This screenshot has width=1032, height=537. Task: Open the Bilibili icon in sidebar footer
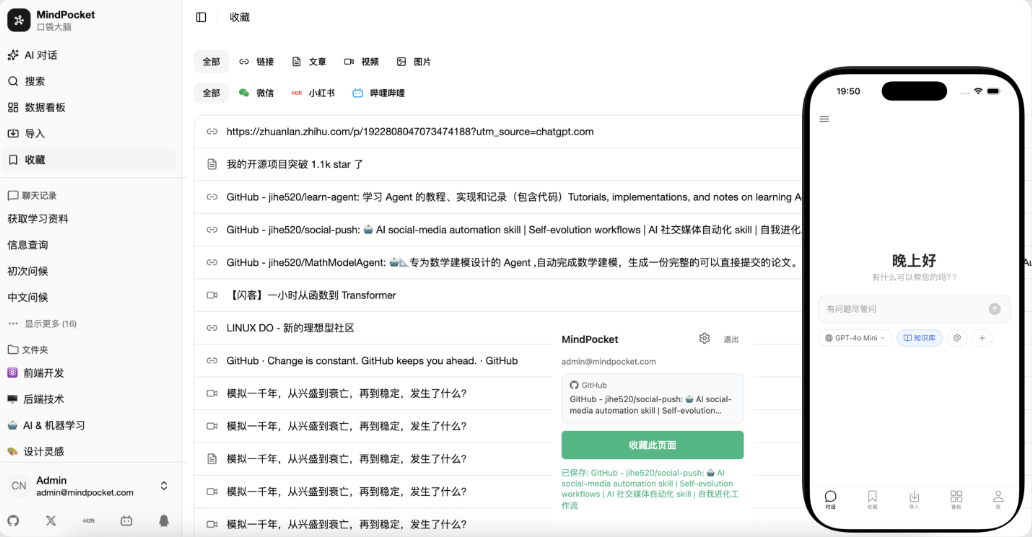pos(126,520)
